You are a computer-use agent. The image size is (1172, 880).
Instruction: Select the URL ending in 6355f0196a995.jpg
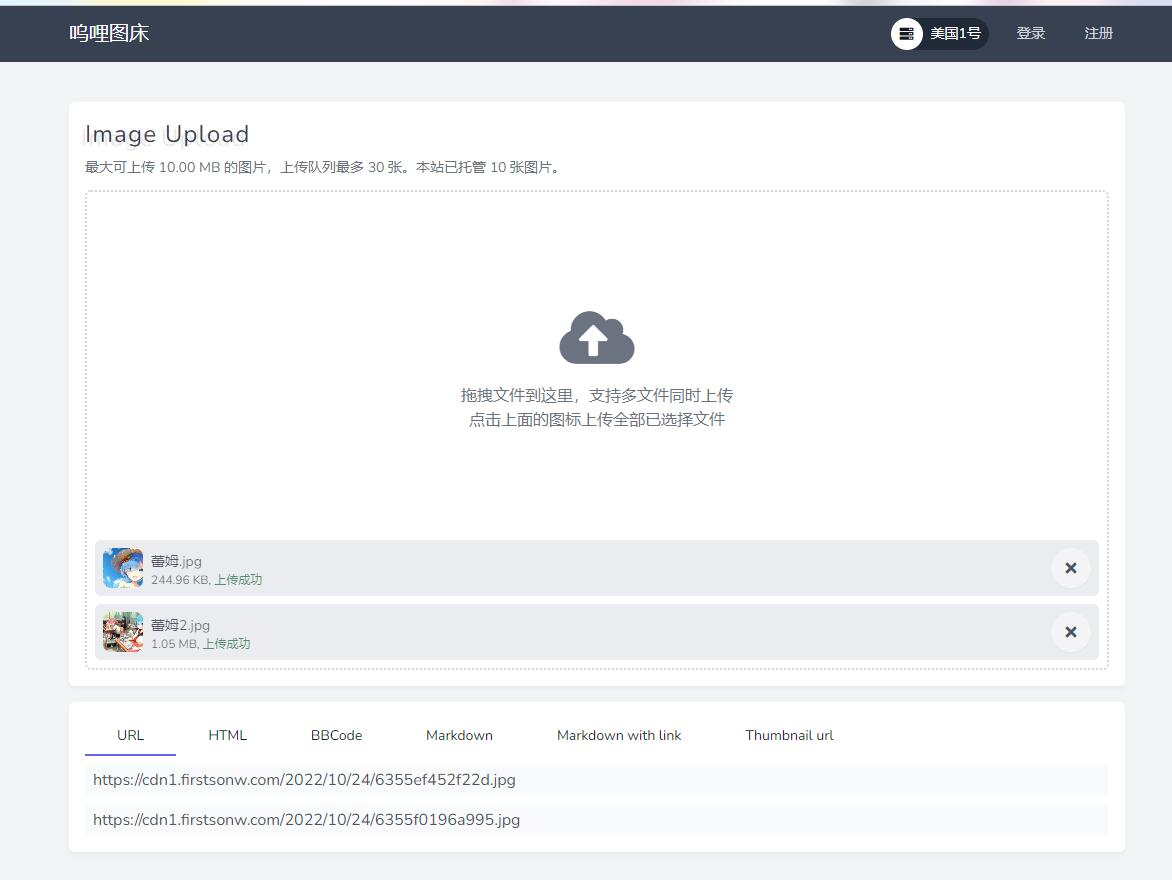(x=596, y=820)
